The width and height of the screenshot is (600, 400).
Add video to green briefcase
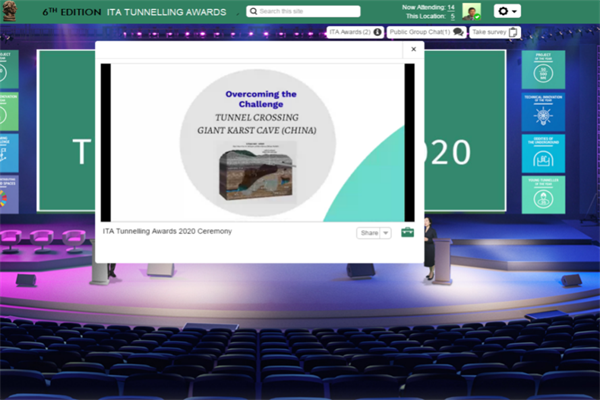pos(407,232)
